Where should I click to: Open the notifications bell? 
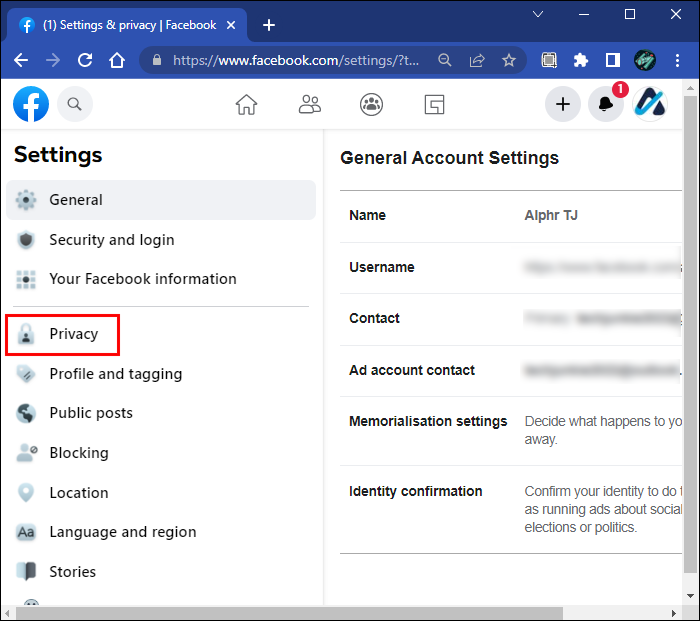click(605, 104)
